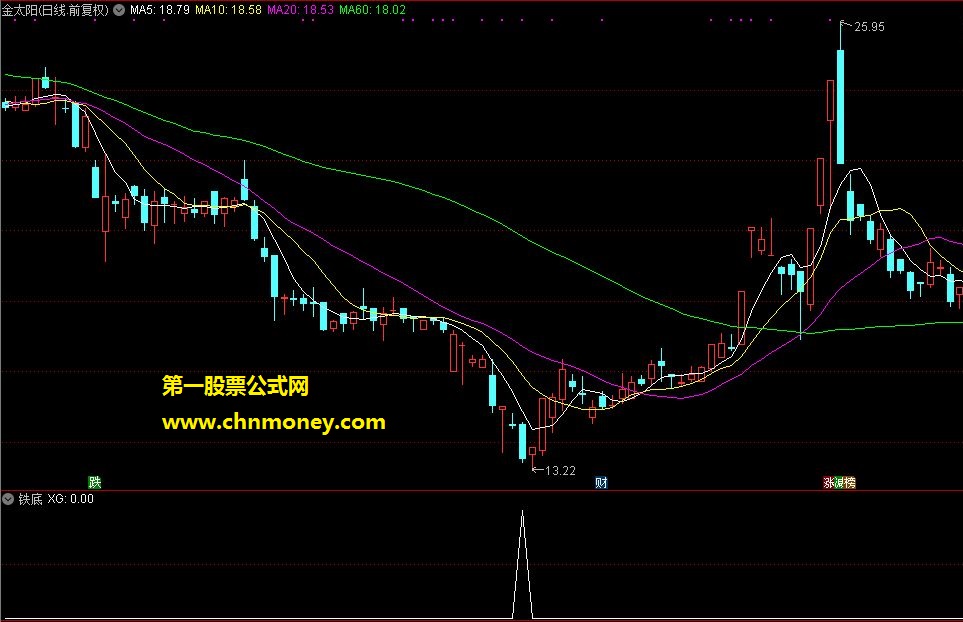Click the 金太阳(日线.前复权) stock title
Image resolution: width=963 pixels, height=622 pixels.
(x=55, y=10)
